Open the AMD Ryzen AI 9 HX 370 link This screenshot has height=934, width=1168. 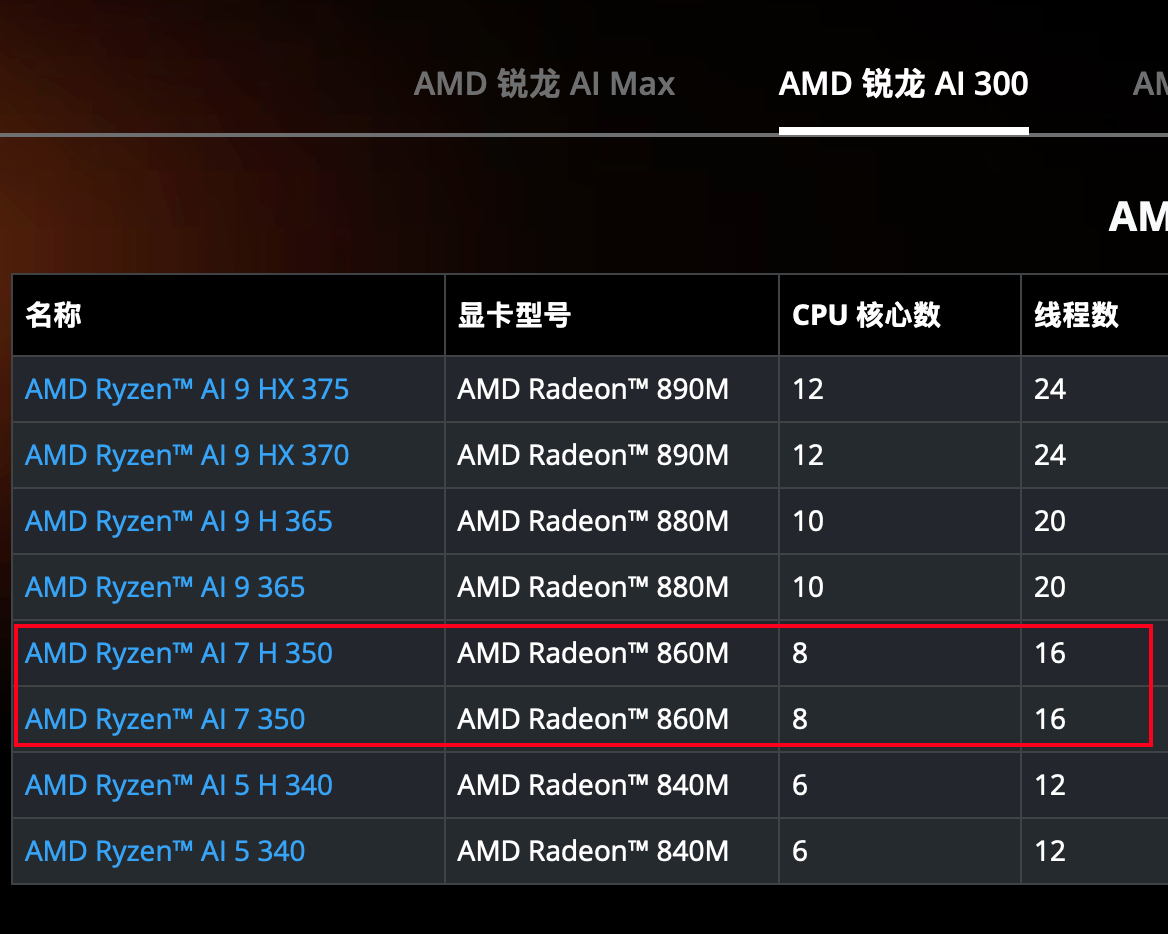[186, 455]
